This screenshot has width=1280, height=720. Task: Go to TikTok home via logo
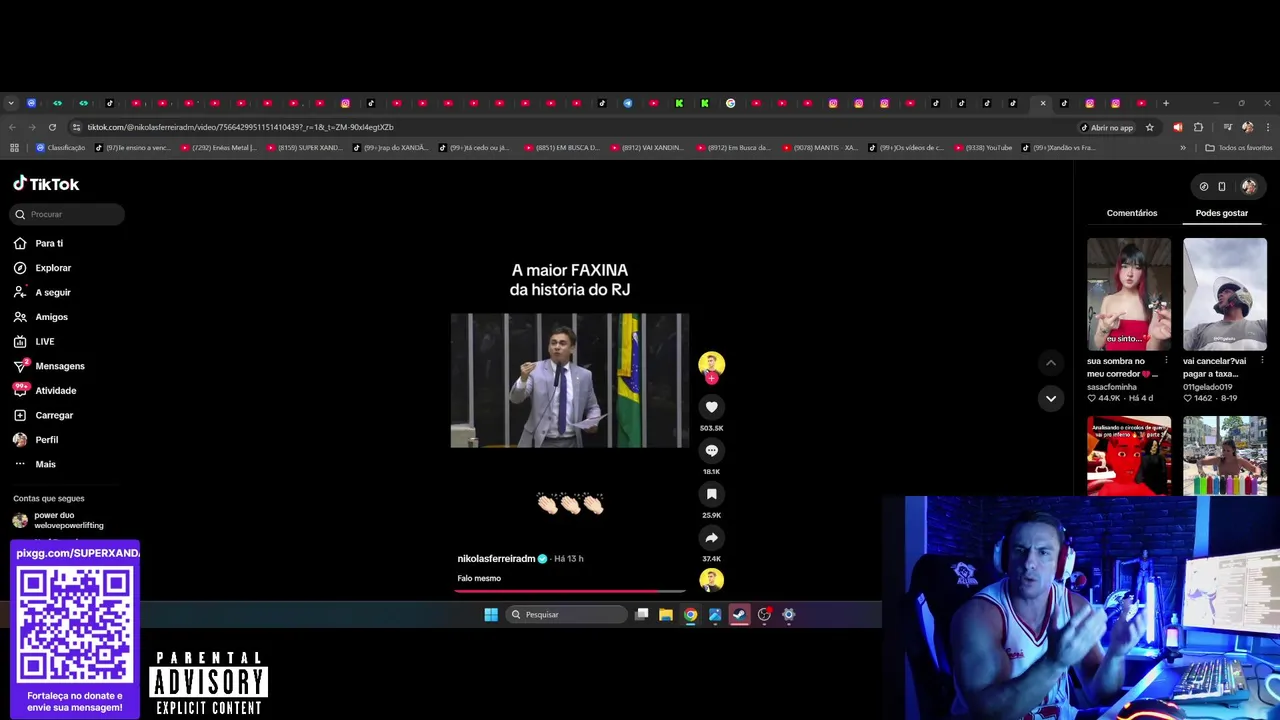click(46, 184)
